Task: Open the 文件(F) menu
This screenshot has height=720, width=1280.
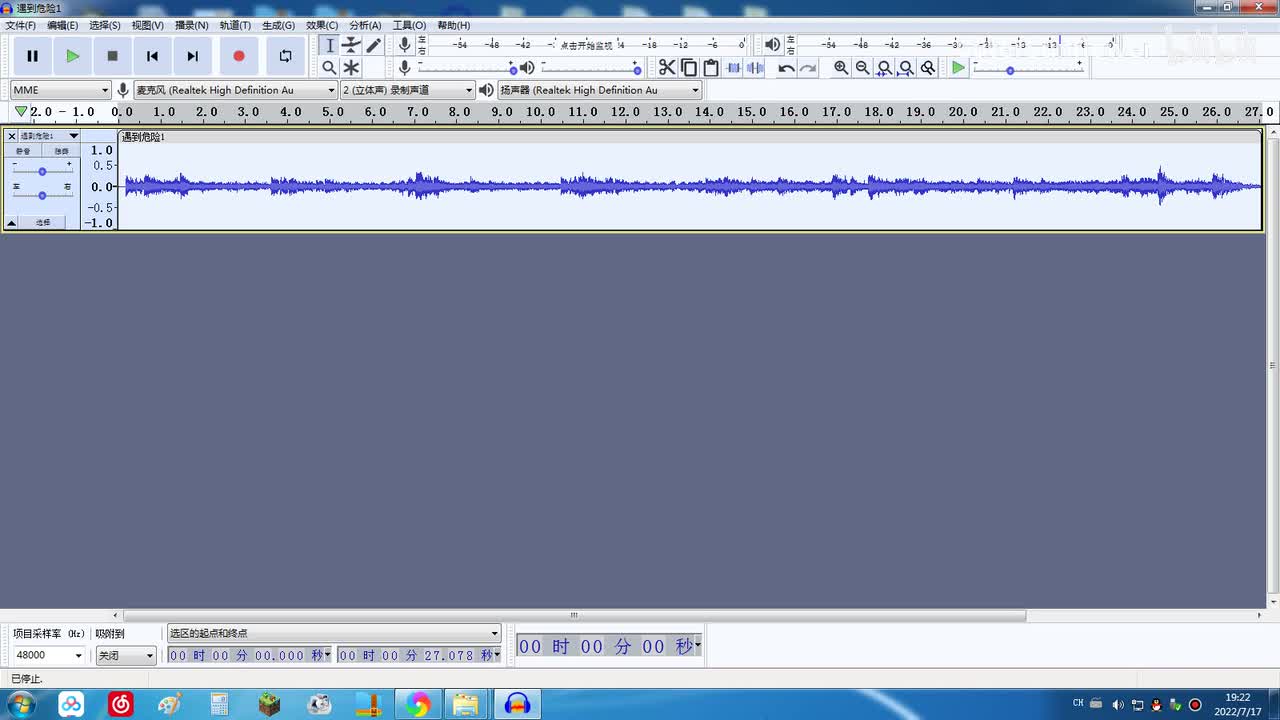Action: (20, 25)
